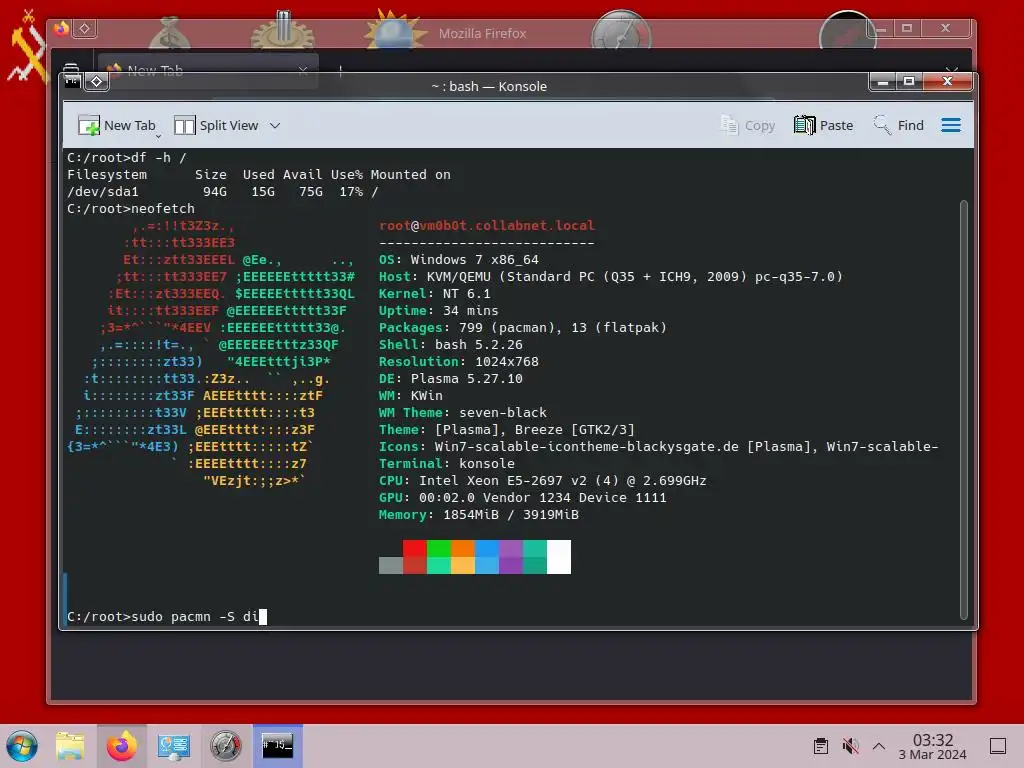Click the 'Kernel: NT 6.1' line
Viewport: 1024px width, 768px height.
[x=434, y=293]
